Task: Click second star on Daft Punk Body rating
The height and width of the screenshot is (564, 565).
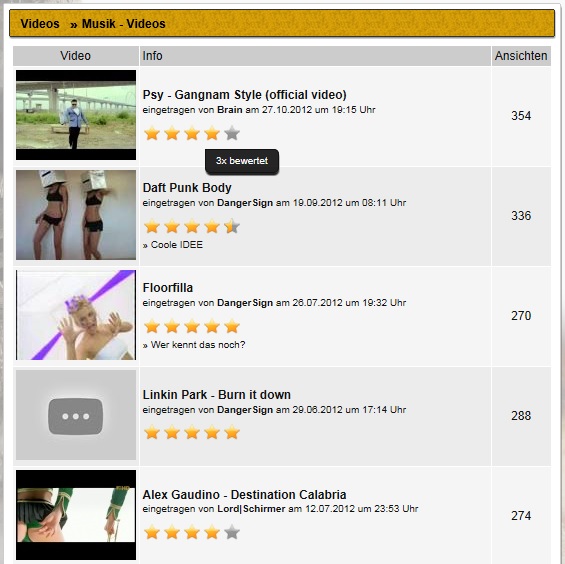Action: (x=172, y=227)
